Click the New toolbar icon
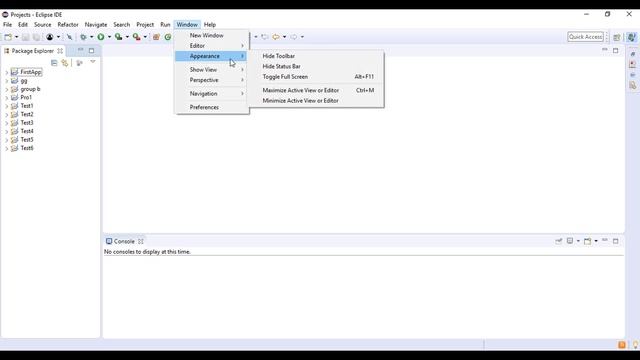 click(x=8, y=37)
